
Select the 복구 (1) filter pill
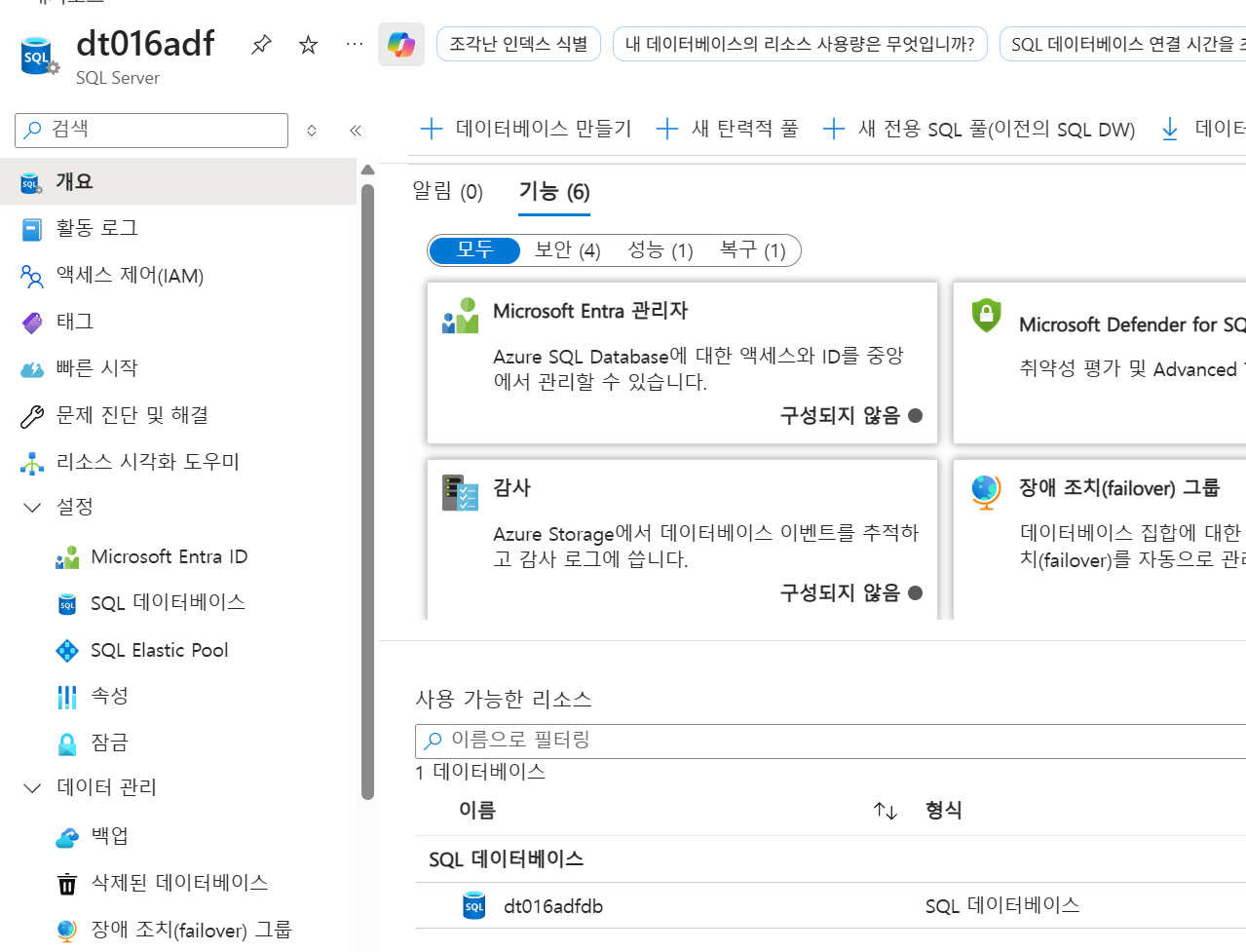click(x=753, y=250)
